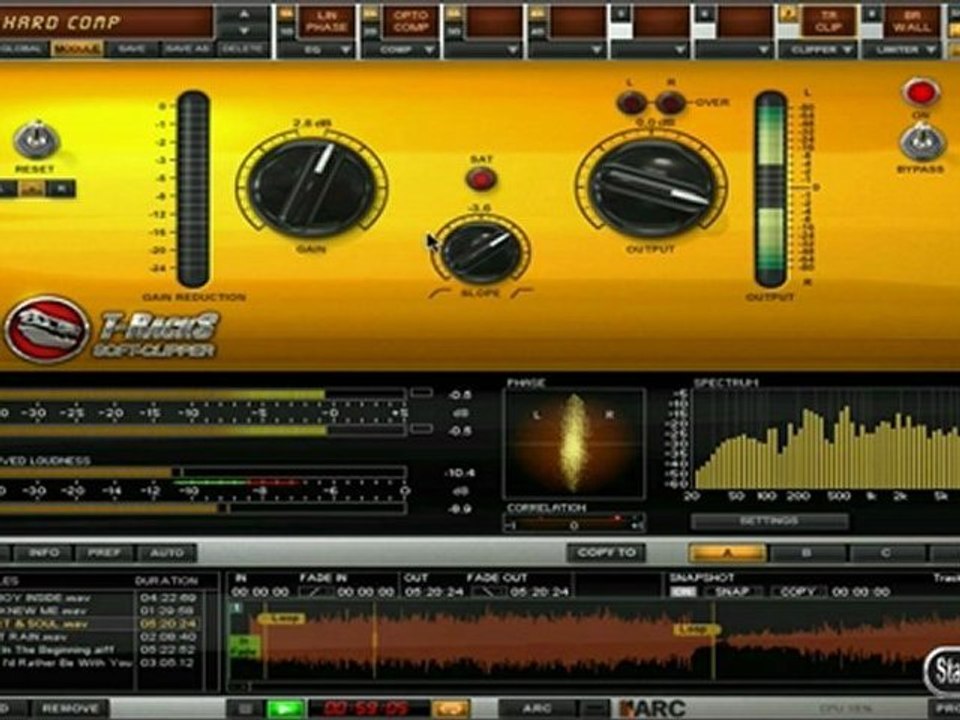Open the CLIPPER module dropdown

tap(817, 50)
